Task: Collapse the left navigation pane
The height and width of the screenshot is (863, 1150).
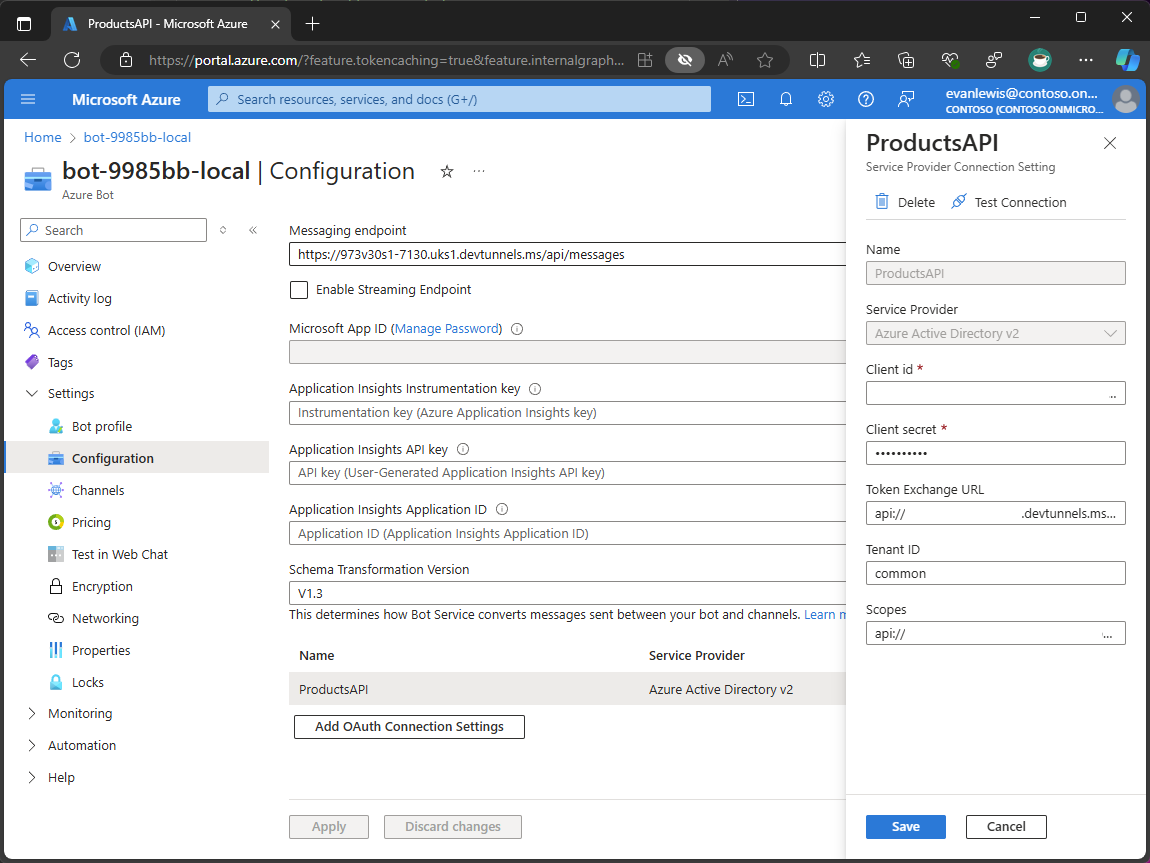Action: (x=253, y=230)
